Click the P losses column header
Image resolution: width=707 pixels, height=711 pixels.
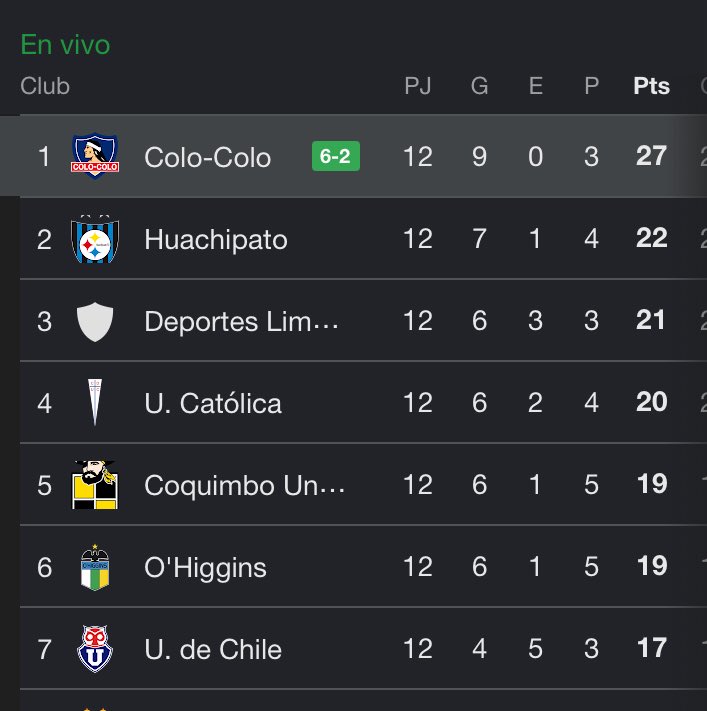591,86
